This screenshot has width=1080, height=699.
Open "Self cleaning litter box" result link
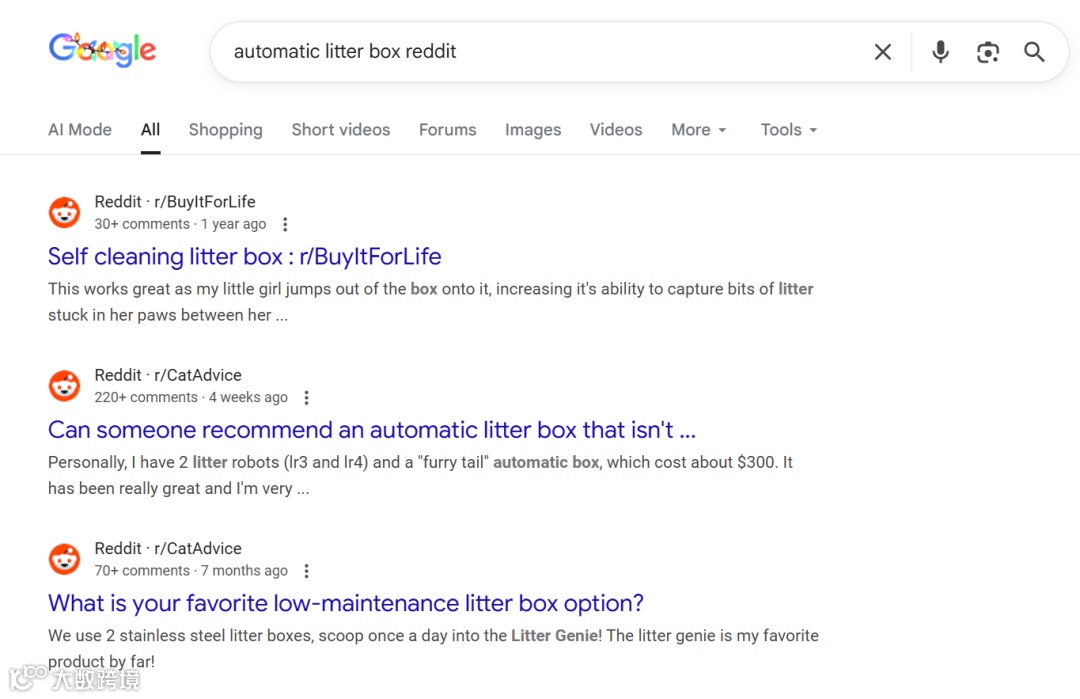(x=244, y=257)
